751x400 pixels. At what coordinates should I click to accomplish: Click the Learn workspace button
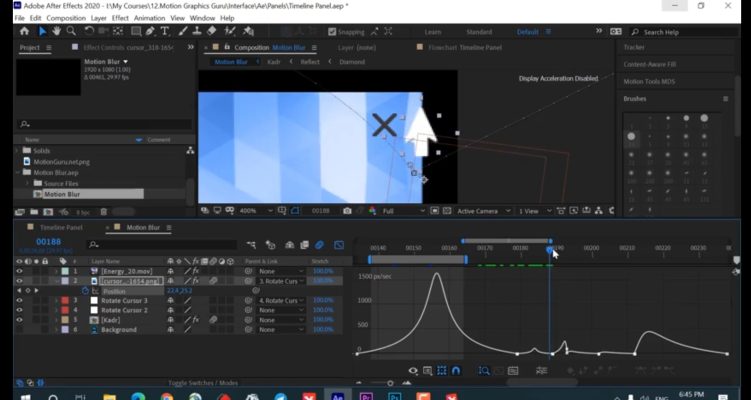432,32
